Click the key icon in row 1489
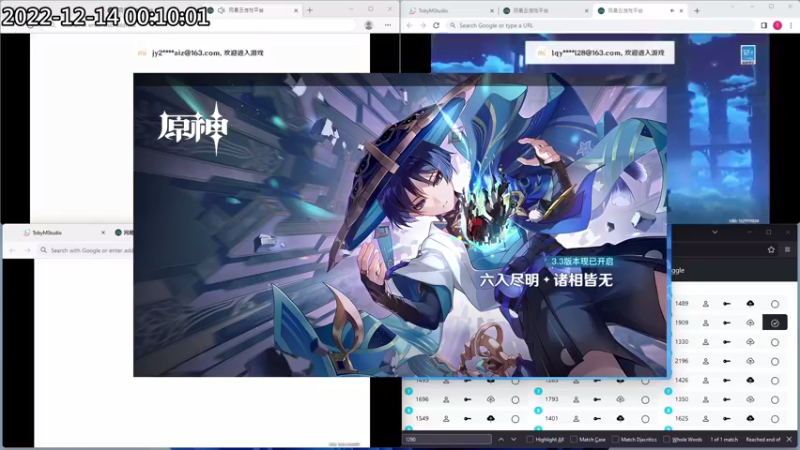This screenshot has width=800, height=450. [727, 304]
